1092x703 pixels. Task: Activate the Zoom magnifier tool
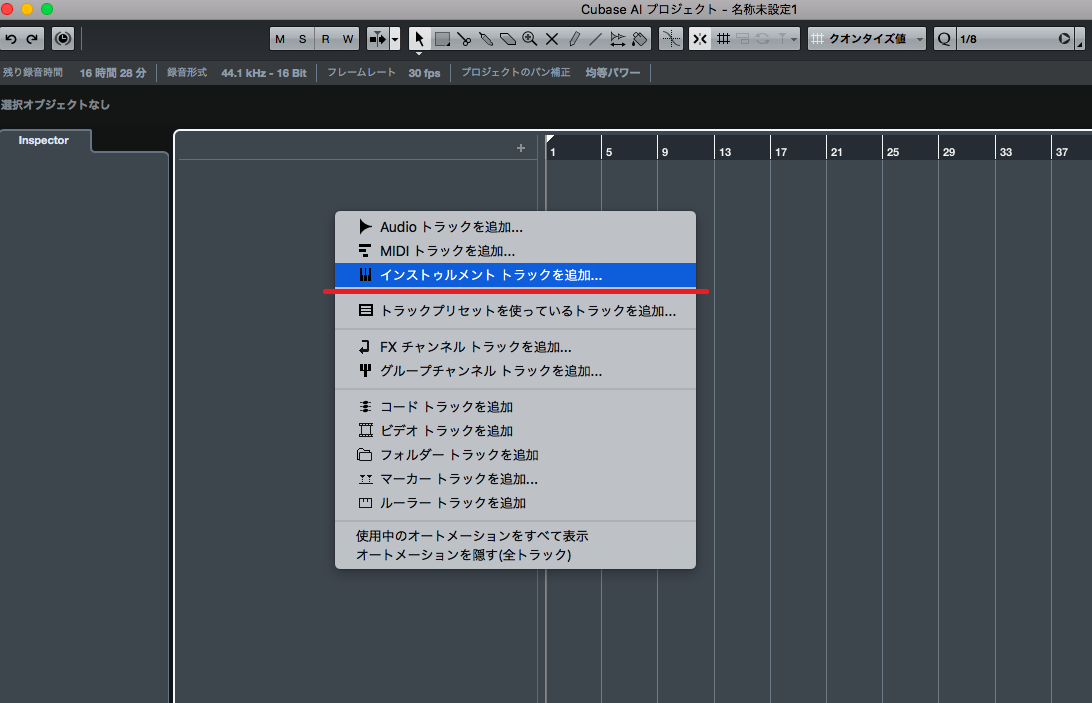tap(530, 39)
